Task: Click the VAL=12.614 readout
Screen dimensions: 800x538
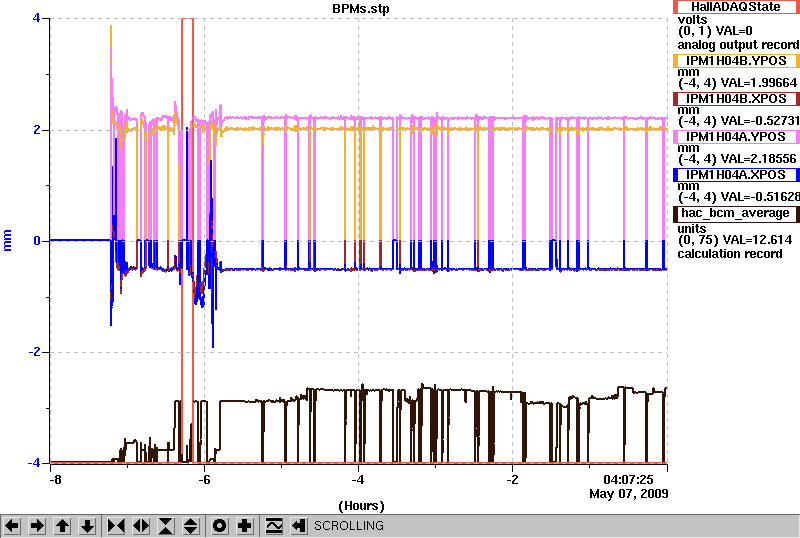Action: click(755, 240)
